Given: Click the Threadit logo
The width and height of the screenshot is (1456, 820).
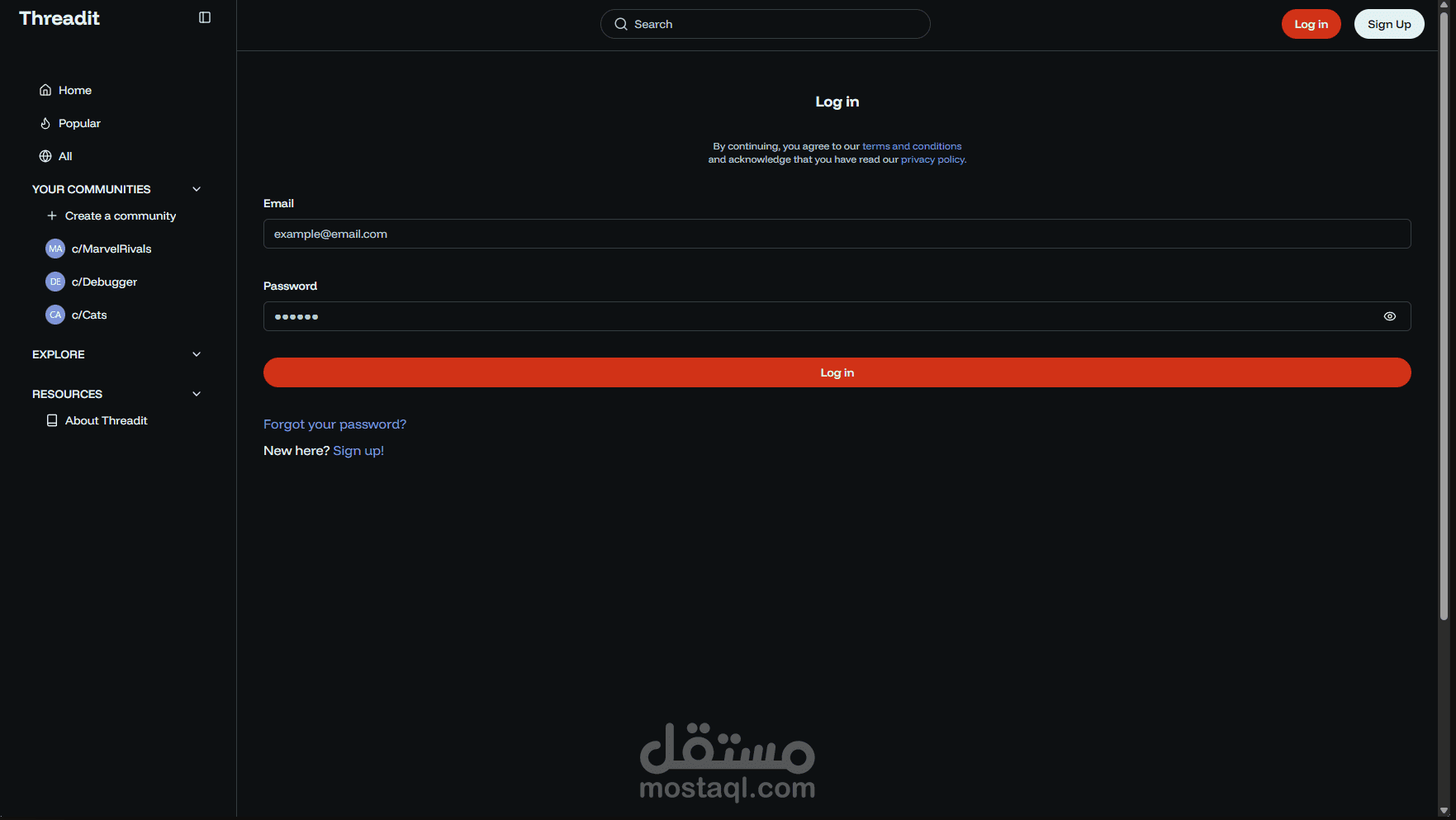Looking at the screenshot, I should (59, 18).
